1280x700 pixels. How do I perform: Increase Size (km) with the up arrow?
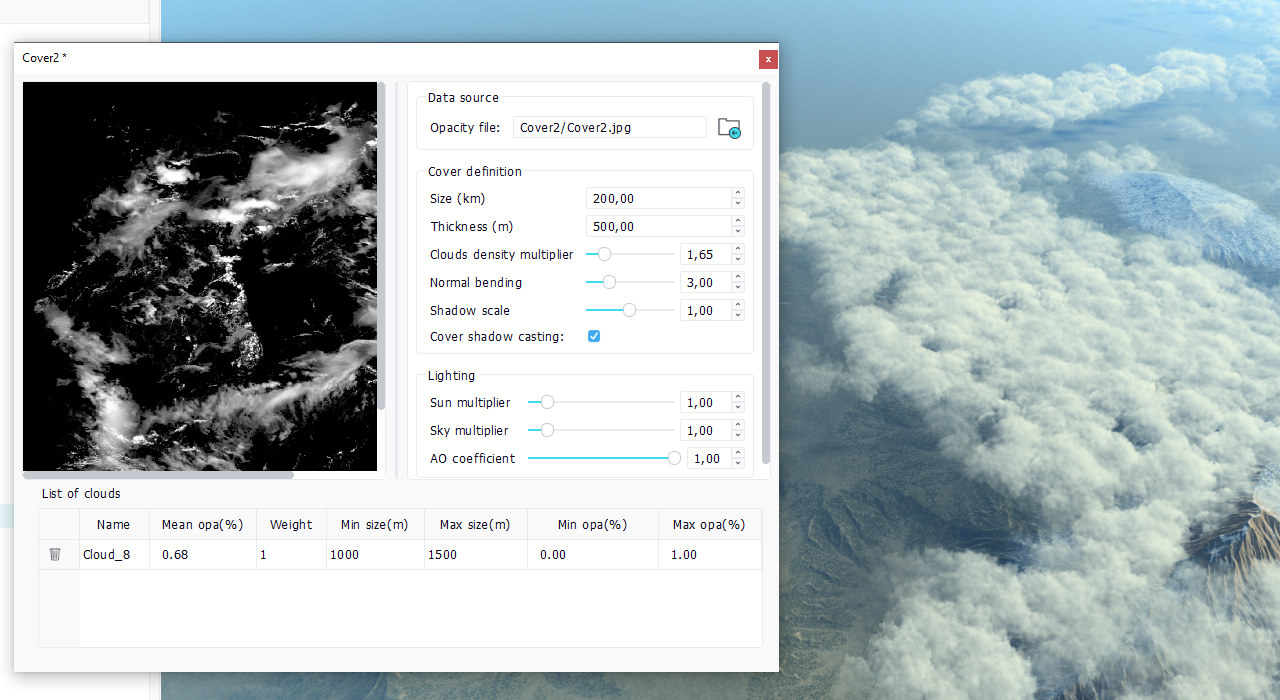(x=738, y=194)
